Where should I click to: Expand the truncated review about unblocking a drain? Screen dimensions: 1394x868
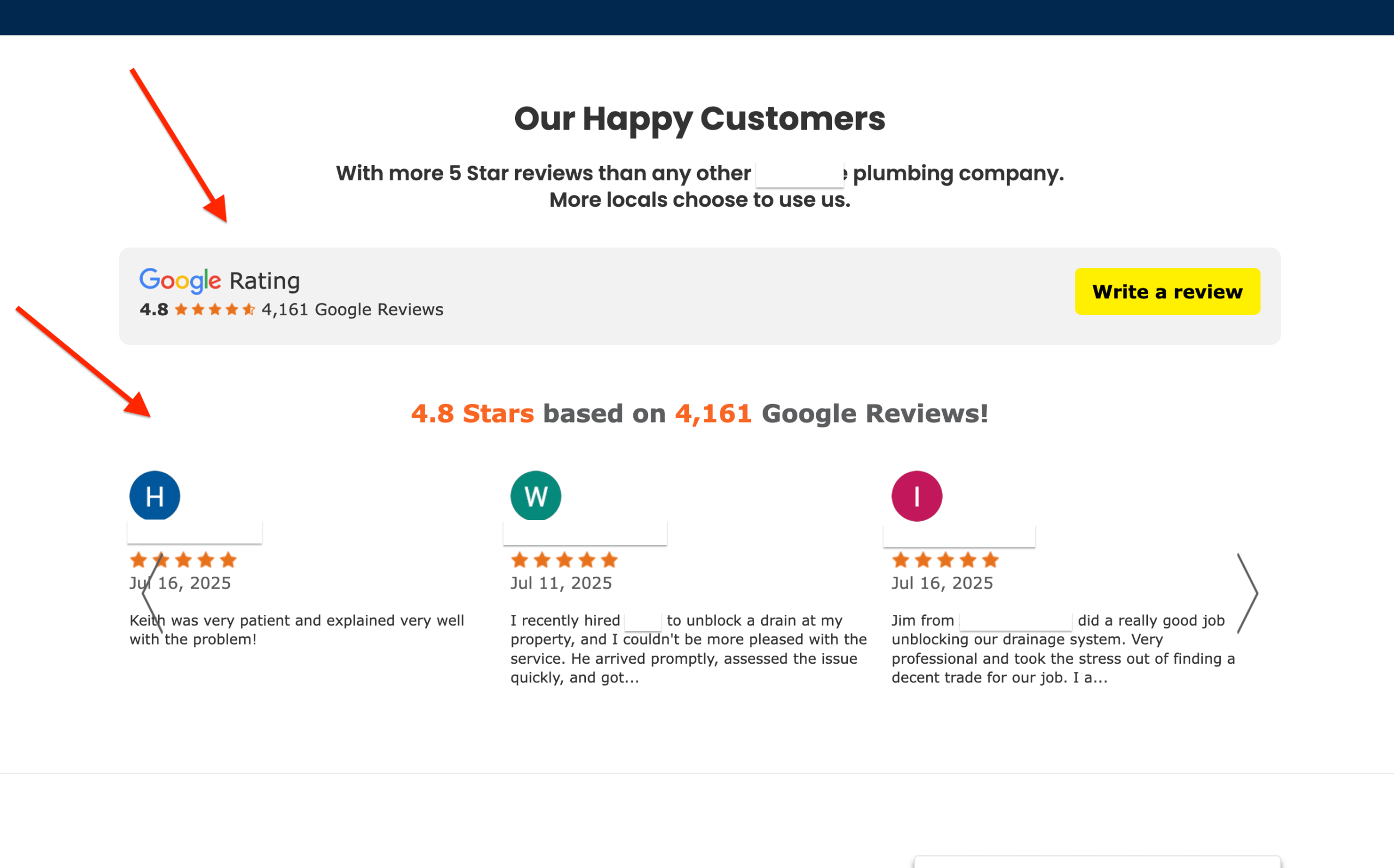click(x=688, y=649)
